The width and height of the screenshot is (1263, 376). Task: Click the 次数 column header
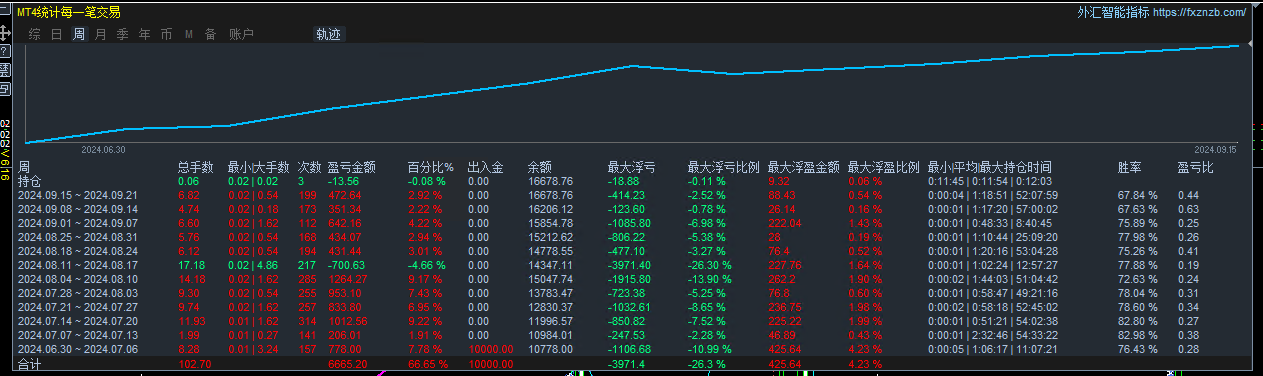point(309,168)
